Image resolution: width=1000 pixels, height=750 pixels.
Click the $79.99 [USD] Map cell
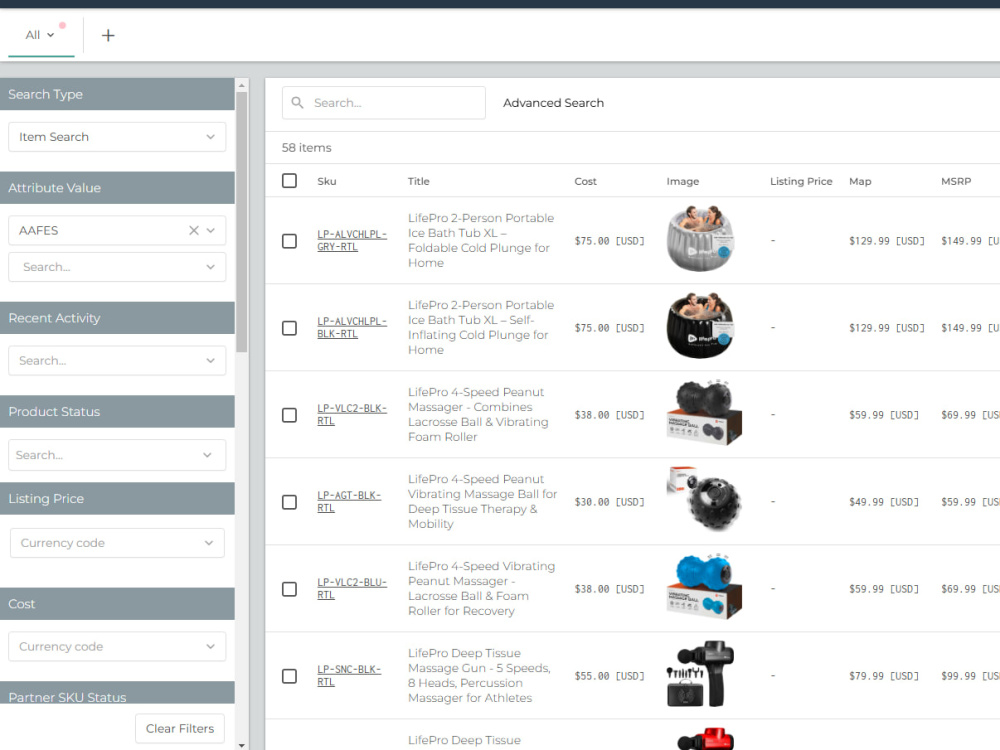point(884,676)
